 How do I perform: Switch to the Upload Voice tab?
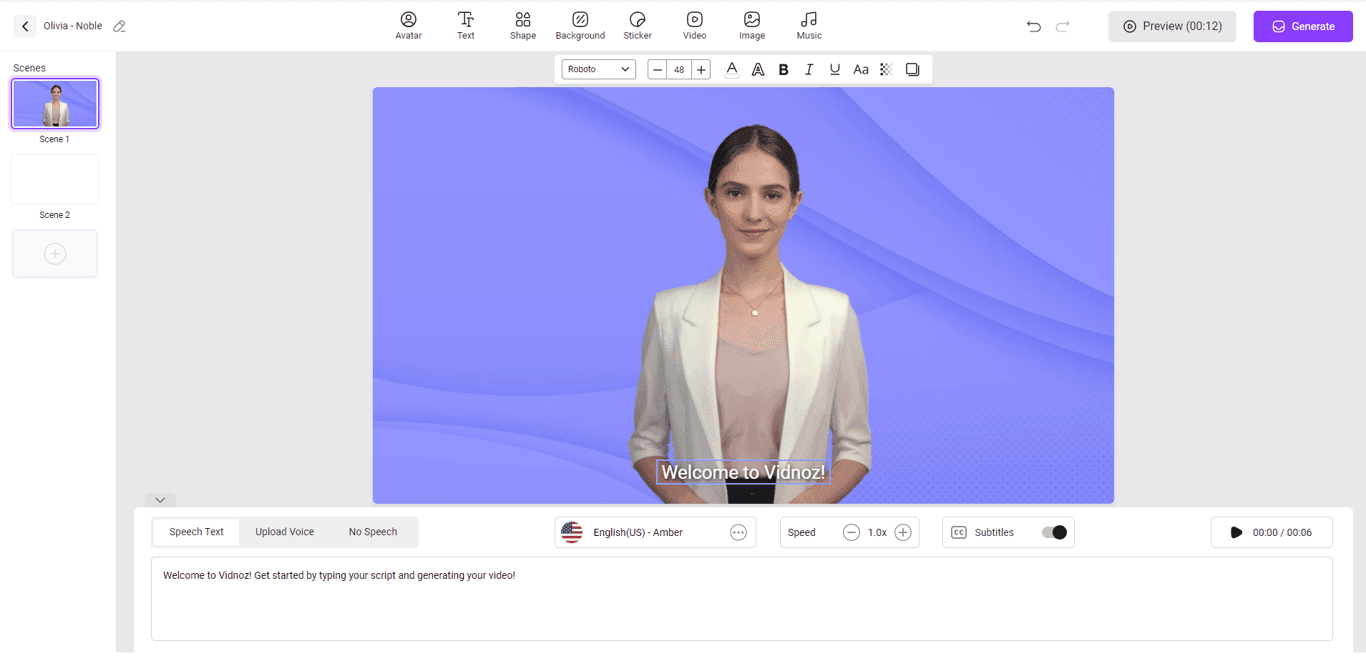click(285, 532)
